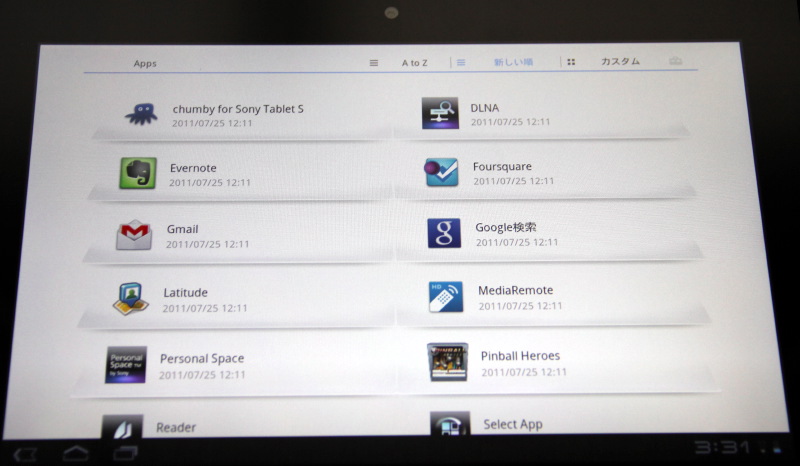This screenshot has width=800, height=466.
Task: Select the Google検索 app name
Action: tap(506, 227)
